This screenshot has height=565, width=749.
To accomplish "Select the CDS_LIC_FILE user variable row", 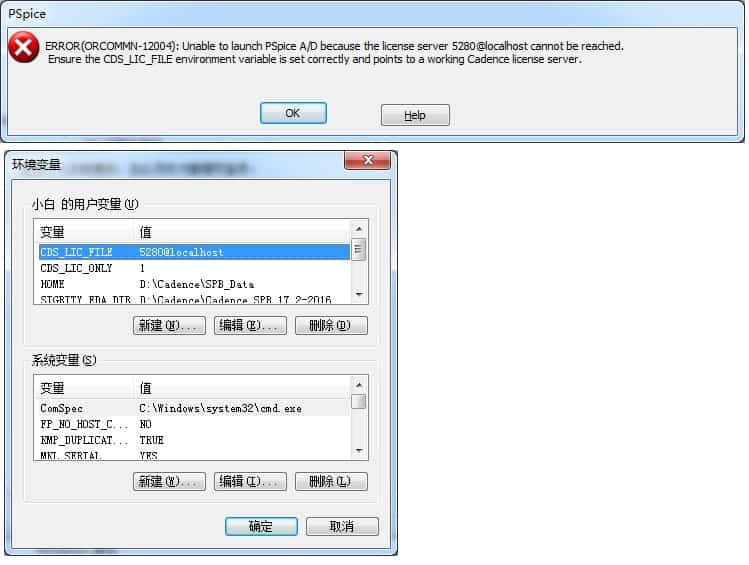I will click(194, 252).
